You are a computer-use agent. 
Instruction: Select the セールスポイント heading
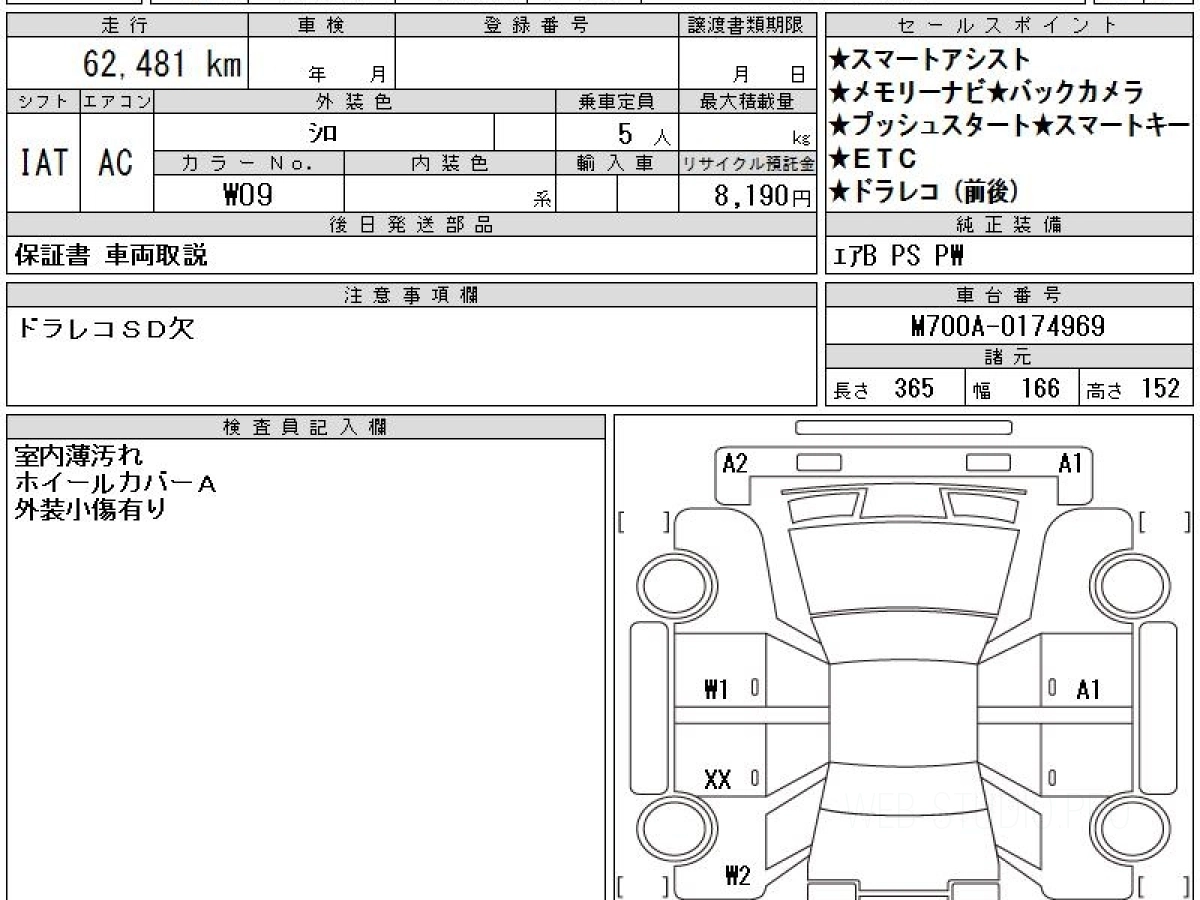tap(1009, 26)
